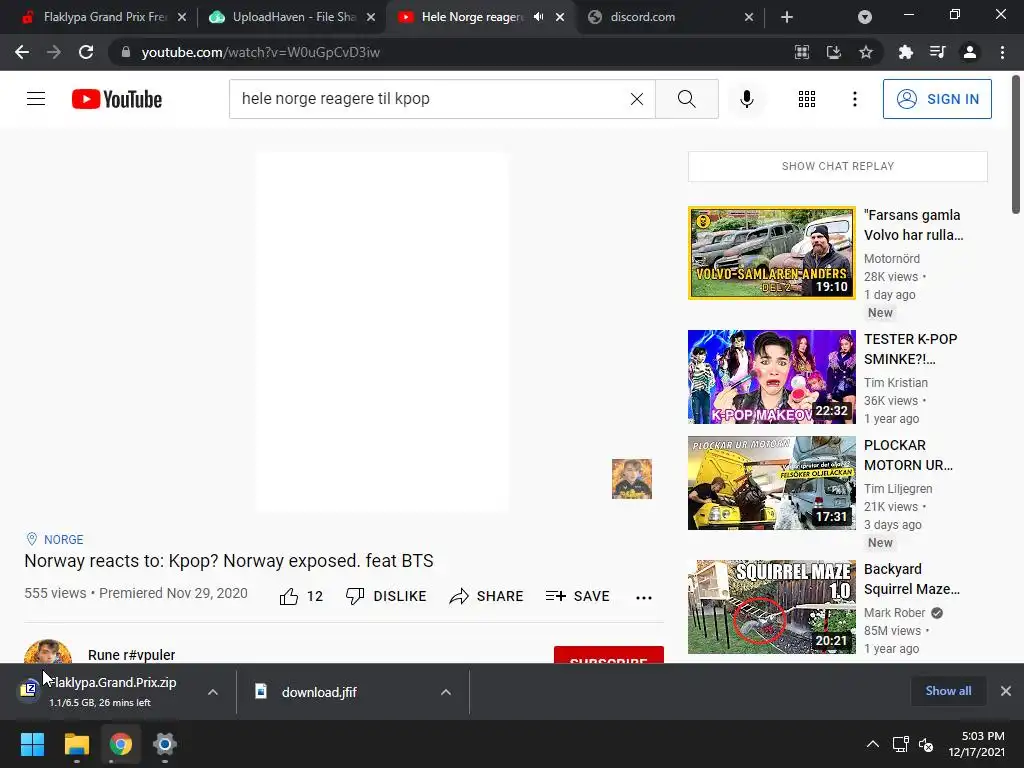The width and height of the screenshot is (1024, 768).
Task: Click the muted volume tray icon
Action: tap(925, 744)
